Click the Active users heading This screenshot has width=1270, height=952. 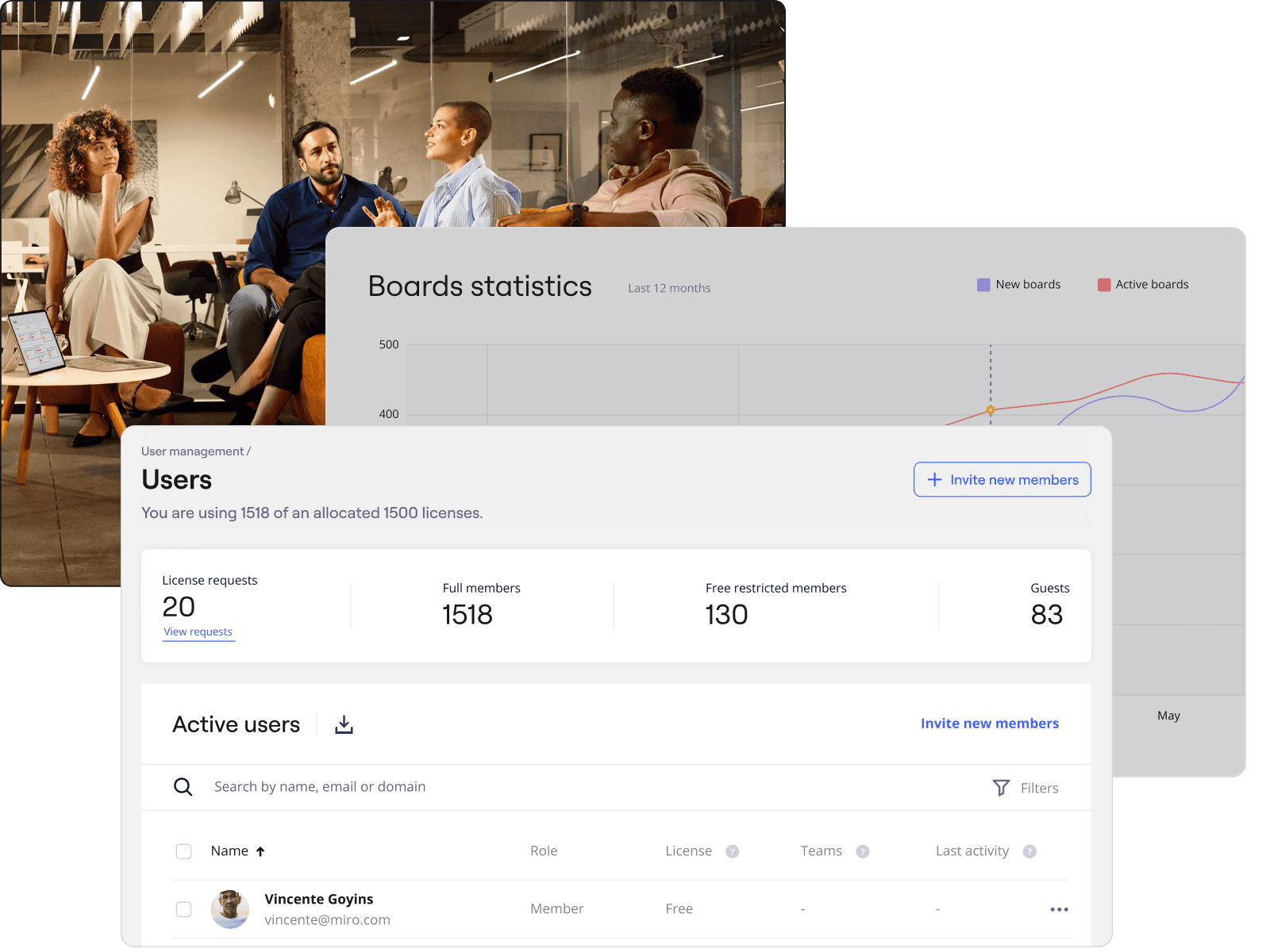coord(237,724)
